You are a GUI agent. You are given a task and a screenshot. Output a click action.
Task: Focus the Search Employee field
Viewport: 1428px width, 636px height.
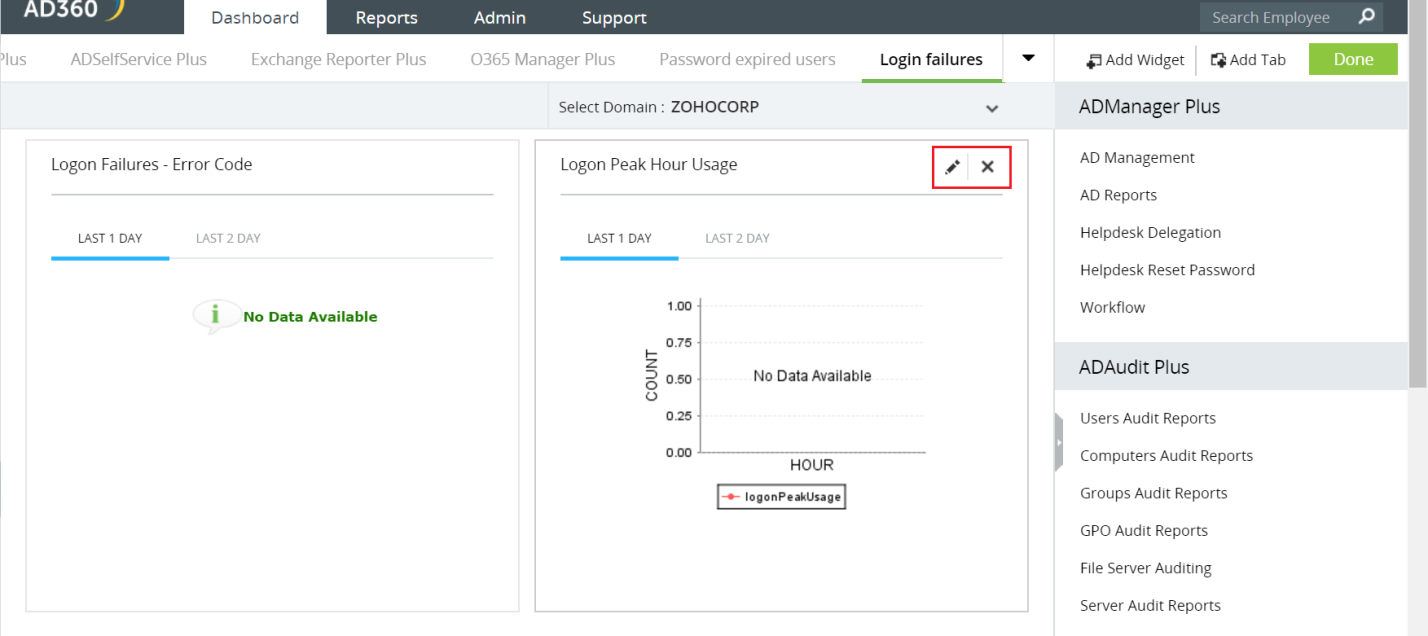(x=1278, y=17)
